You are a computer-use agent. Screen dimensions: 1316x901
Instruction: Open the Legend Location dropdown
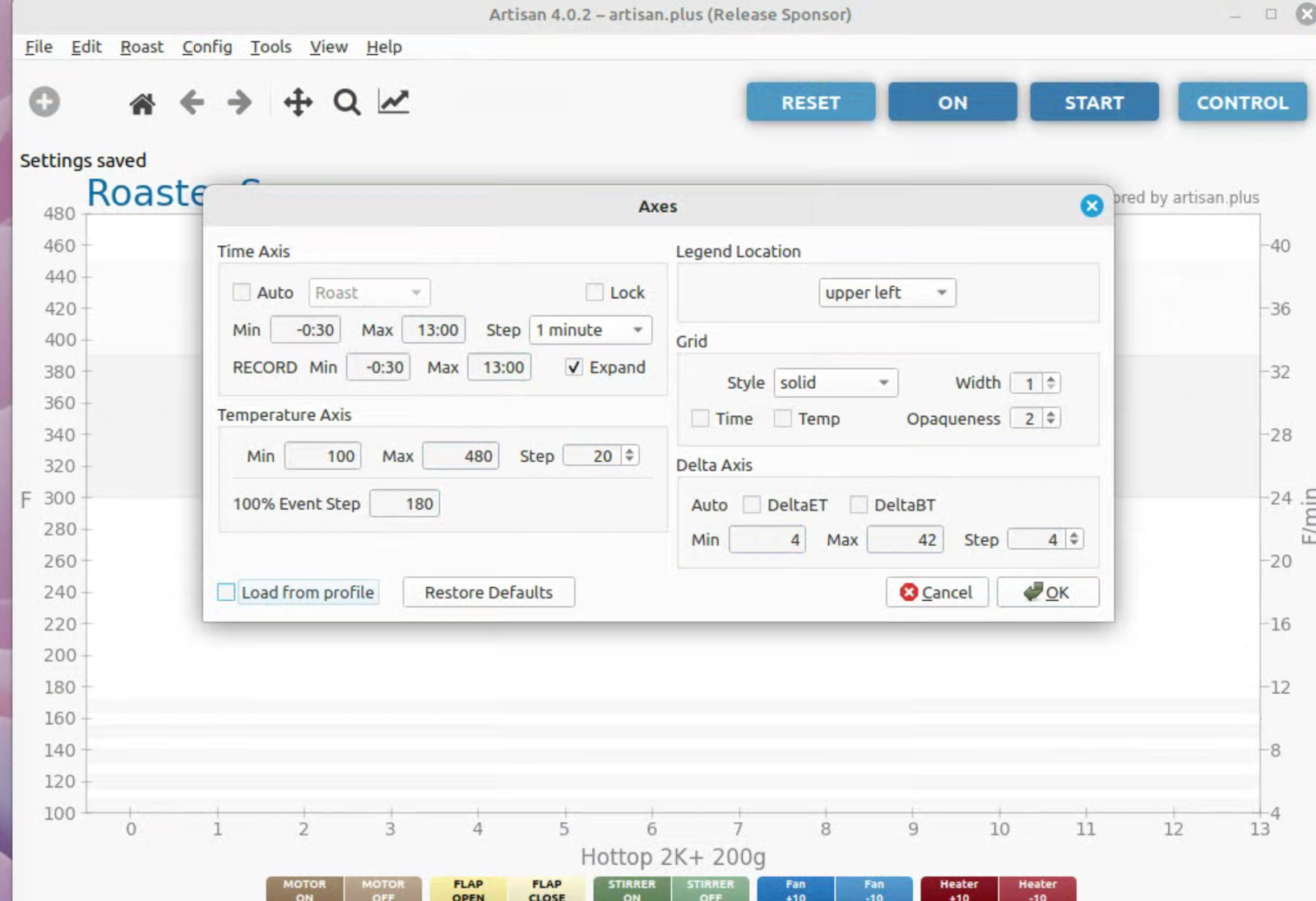(887, 293)
